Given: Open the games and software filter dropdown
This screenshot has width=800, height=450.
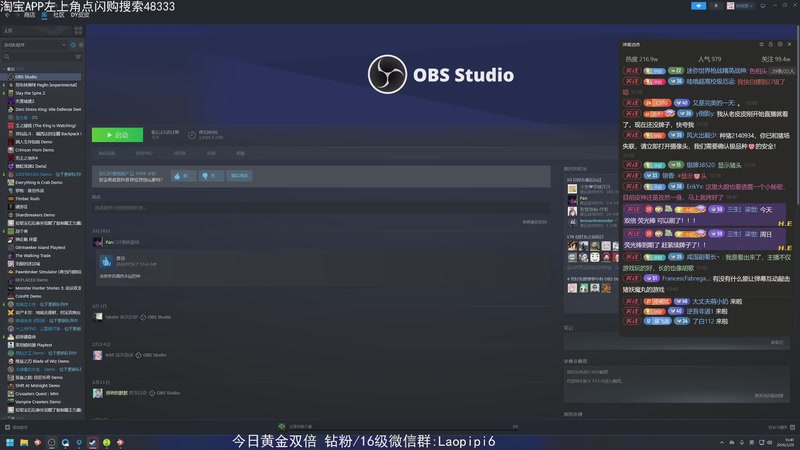Looking at the screenshot, I should [35, 45].
